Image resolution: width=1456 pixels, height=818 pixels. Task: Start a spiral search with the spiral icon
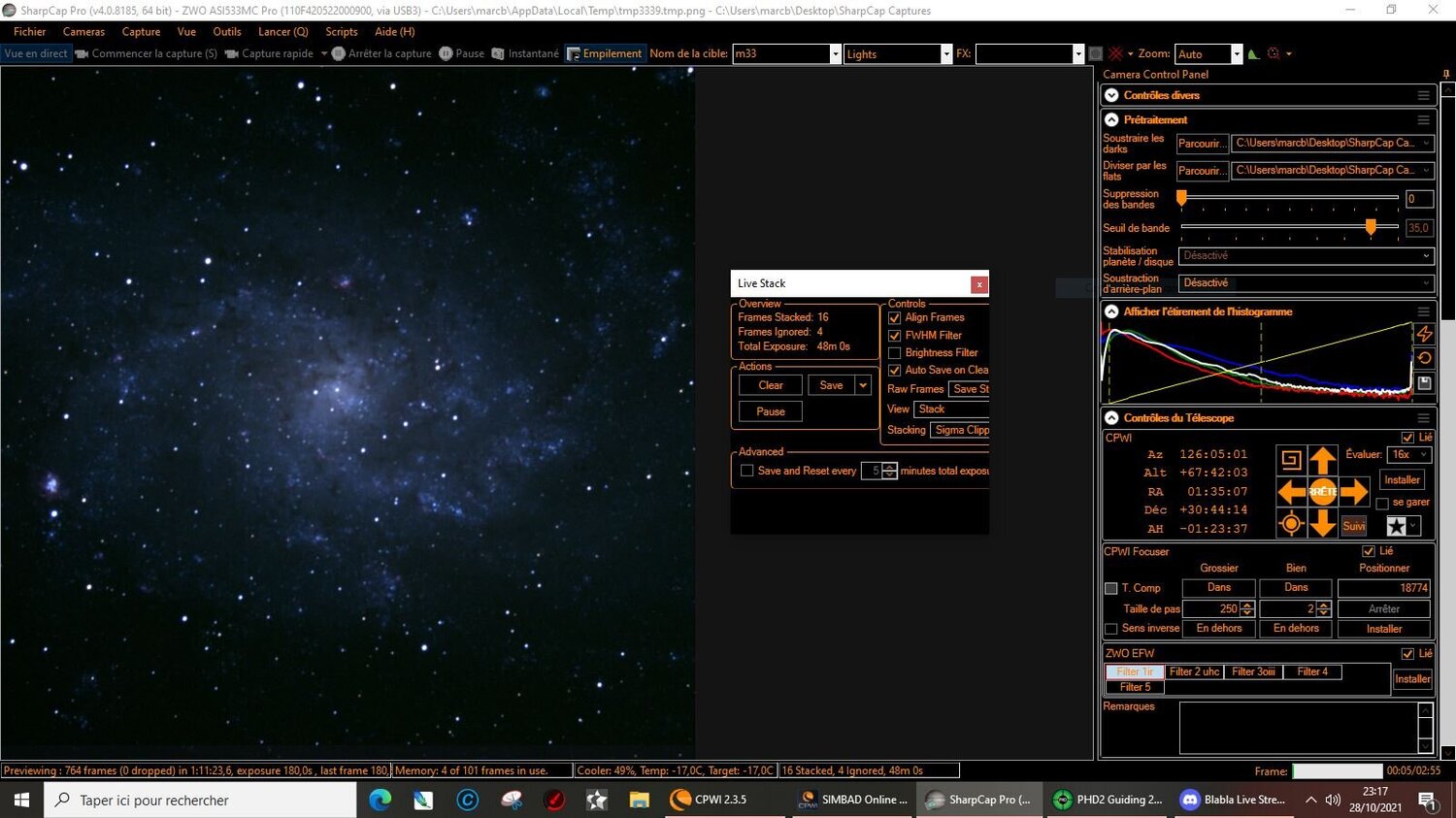(x=1291, y=460)
